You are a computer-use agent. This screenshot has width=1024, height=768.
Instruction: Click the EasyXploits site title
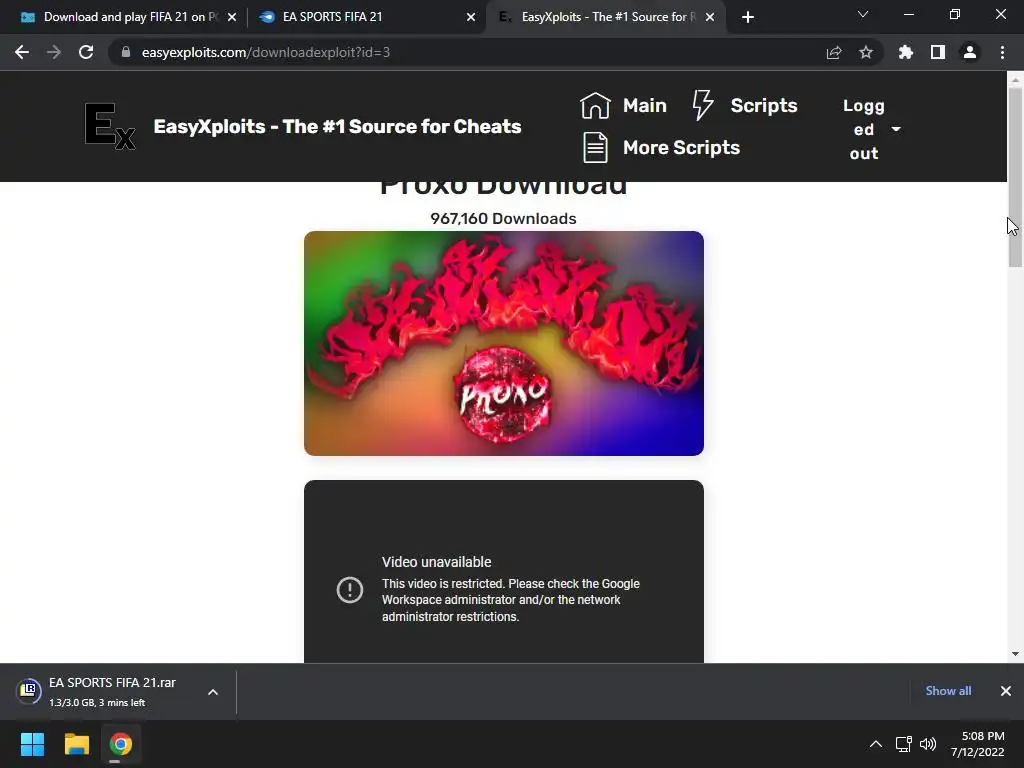click(337, 126)
